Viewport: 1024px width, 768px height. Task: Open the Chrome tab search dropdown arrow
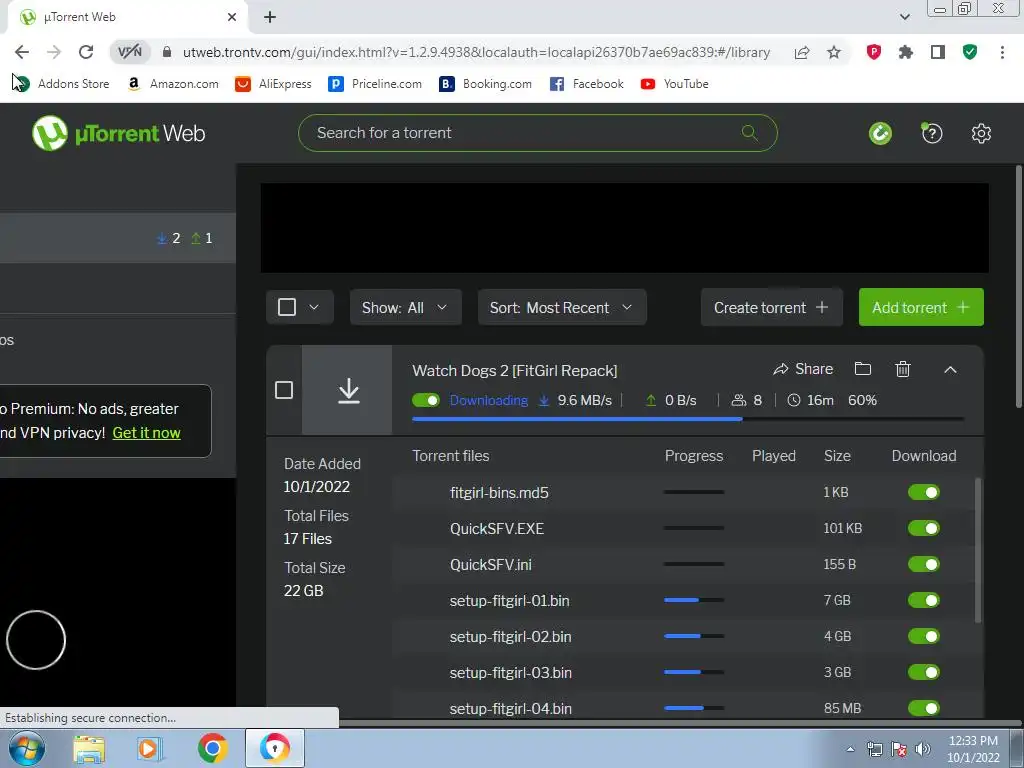pos(904,17)
